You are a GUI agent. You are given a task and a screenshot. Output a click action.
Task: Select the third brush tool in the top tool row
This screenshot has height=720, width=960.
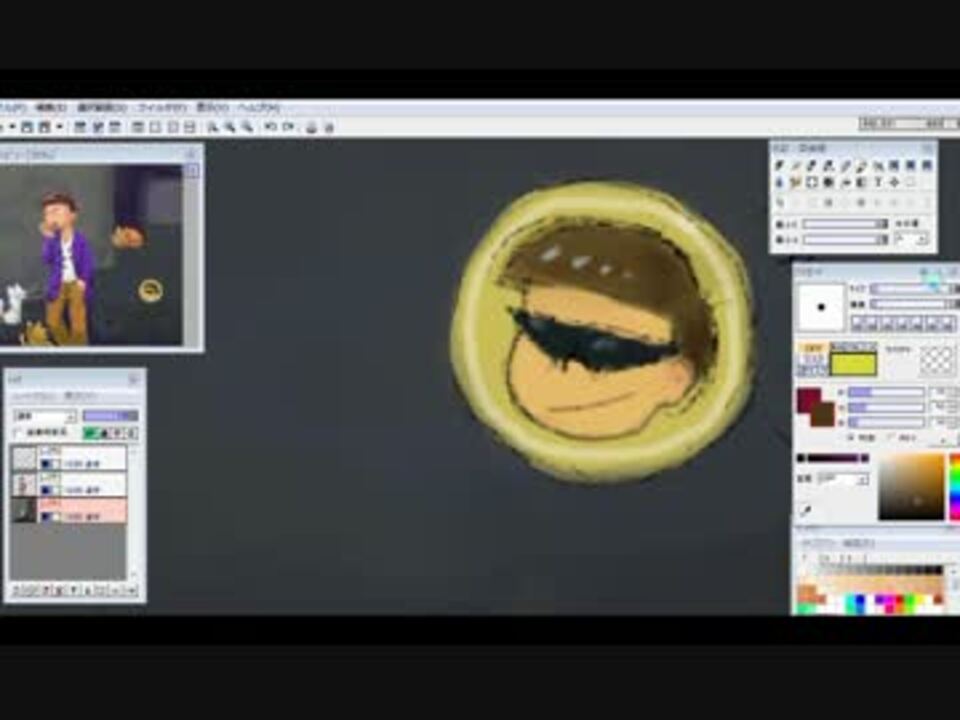pos(812,165)
